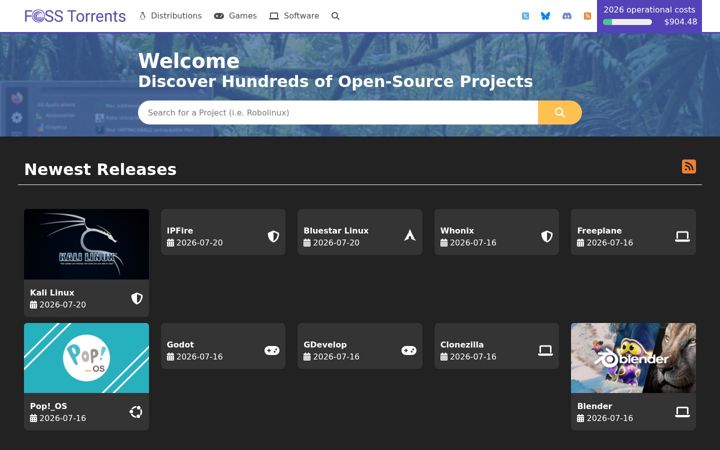Image resolution: width=720 pixels, height=450 pixels.
Task: Open the Games menu
Action: [235, 16]
